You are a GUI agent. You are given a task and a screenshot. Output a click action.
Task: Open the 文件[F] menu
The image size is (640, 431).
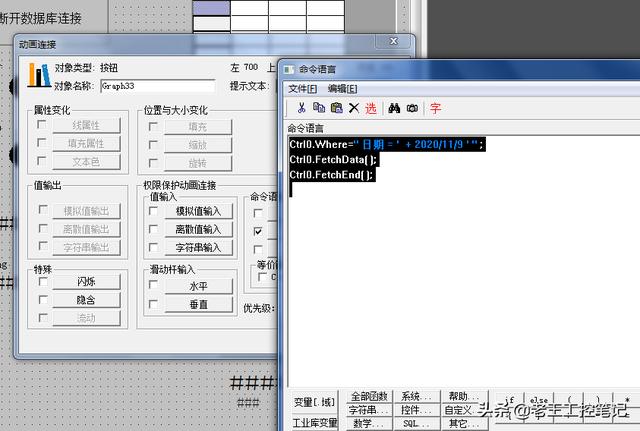click(302, 89)
